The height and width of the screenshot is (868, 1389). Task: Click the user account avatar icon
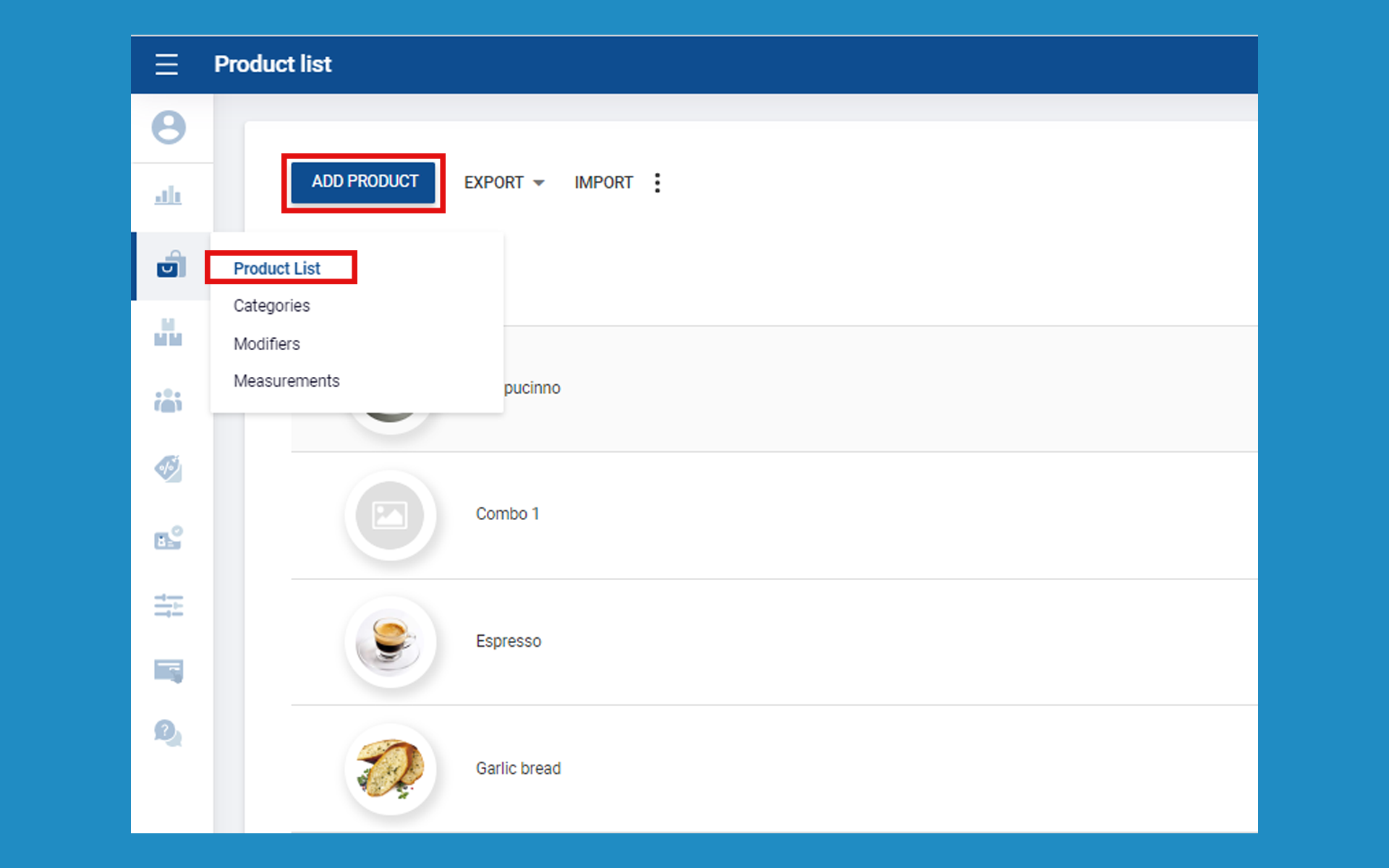(169, 128)
